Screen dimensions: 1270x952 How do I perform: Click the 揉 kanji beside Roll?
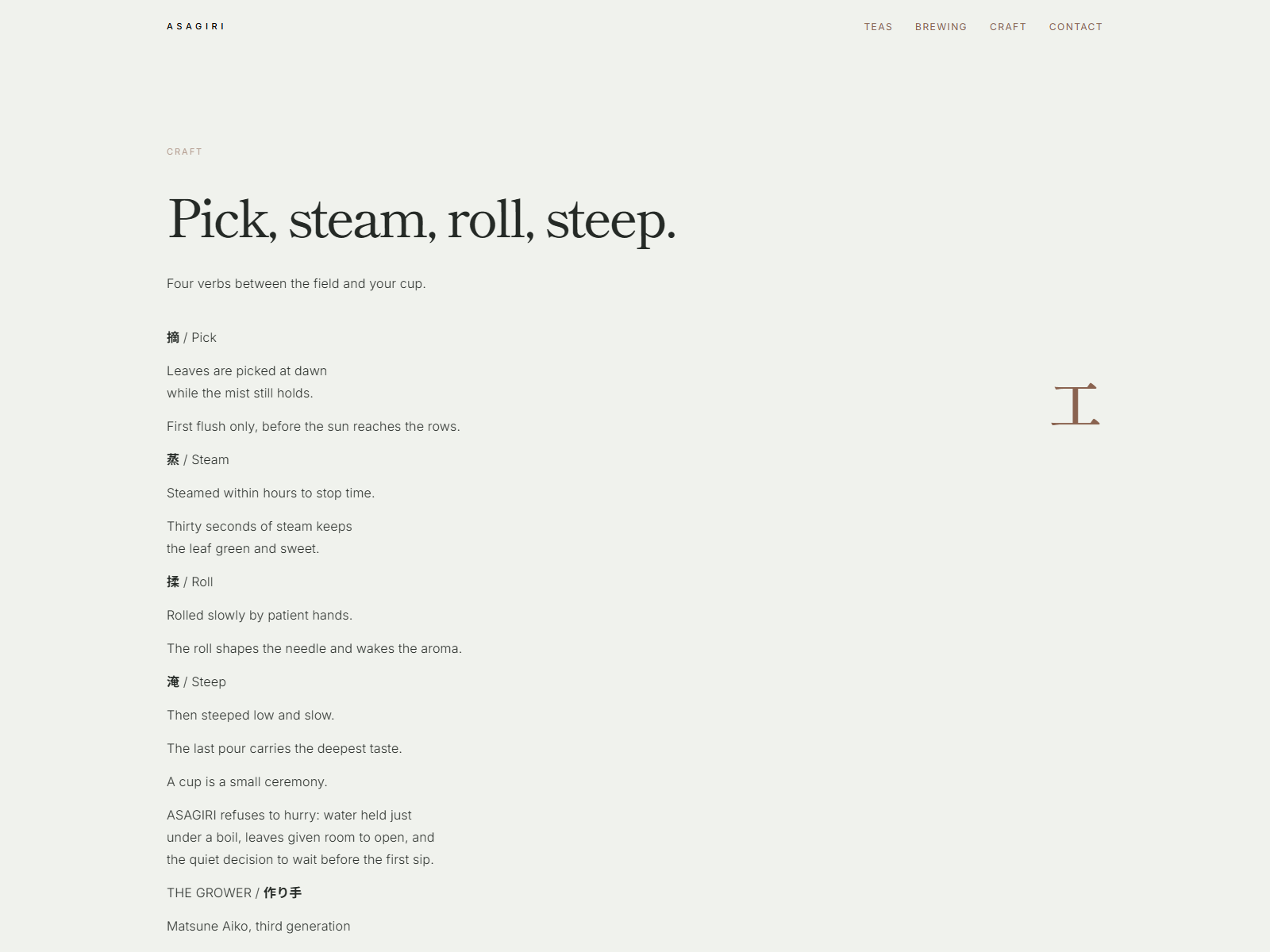point(173,582)
